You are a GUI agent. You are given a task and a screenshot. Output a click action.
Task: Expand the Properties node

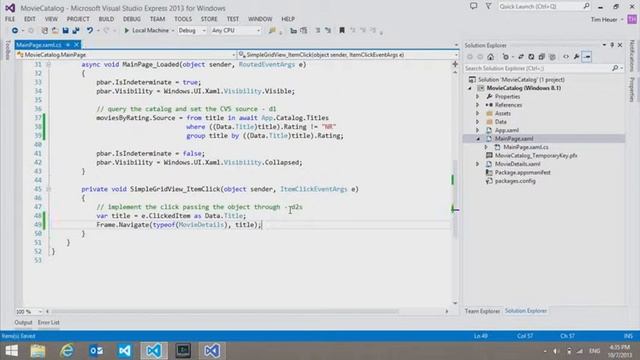(x=478, y=97)
